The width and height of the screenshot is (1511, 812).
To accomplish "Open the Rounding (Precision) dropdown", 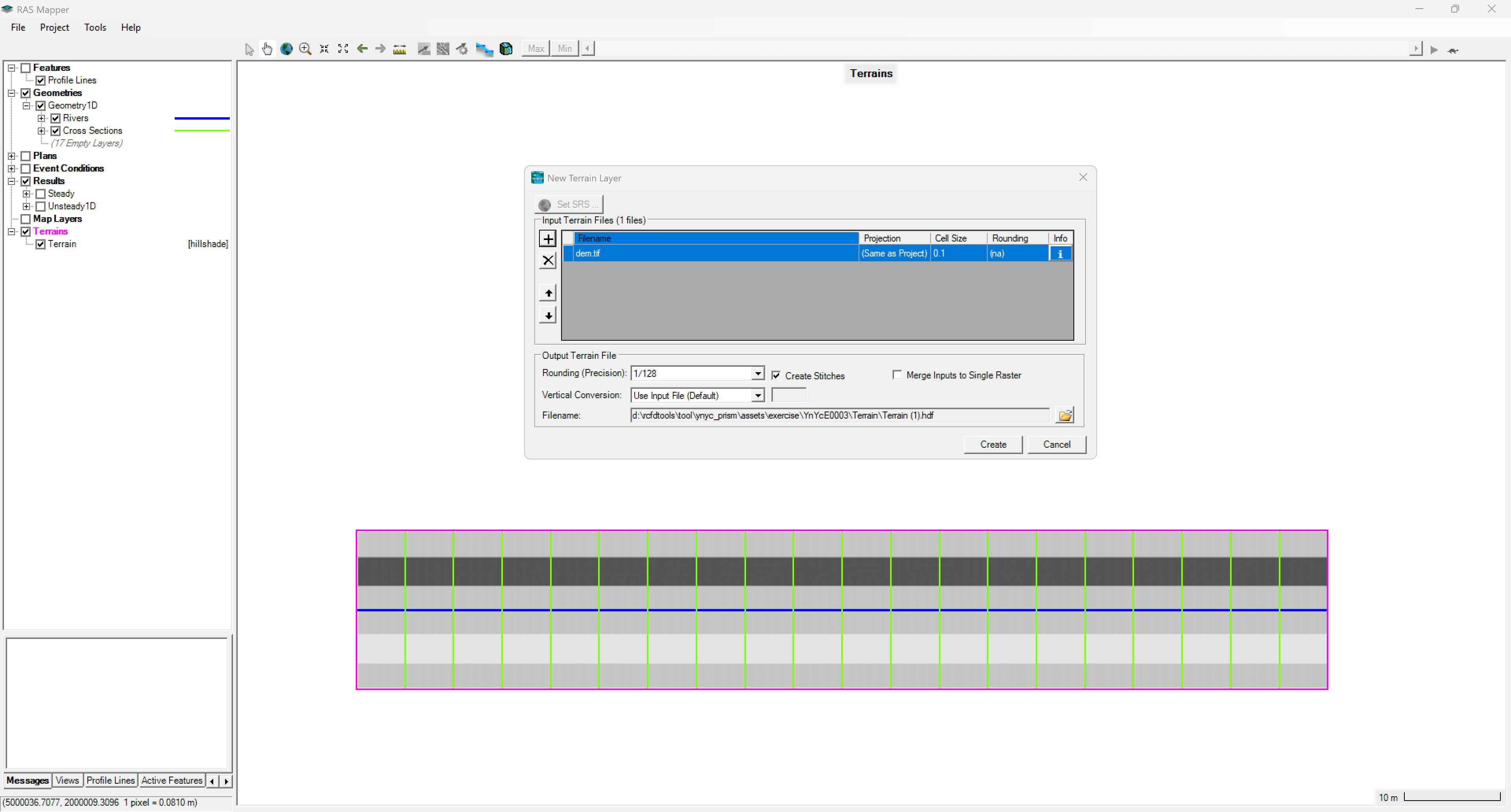I will pyautogui.click(x=758, y=373).
